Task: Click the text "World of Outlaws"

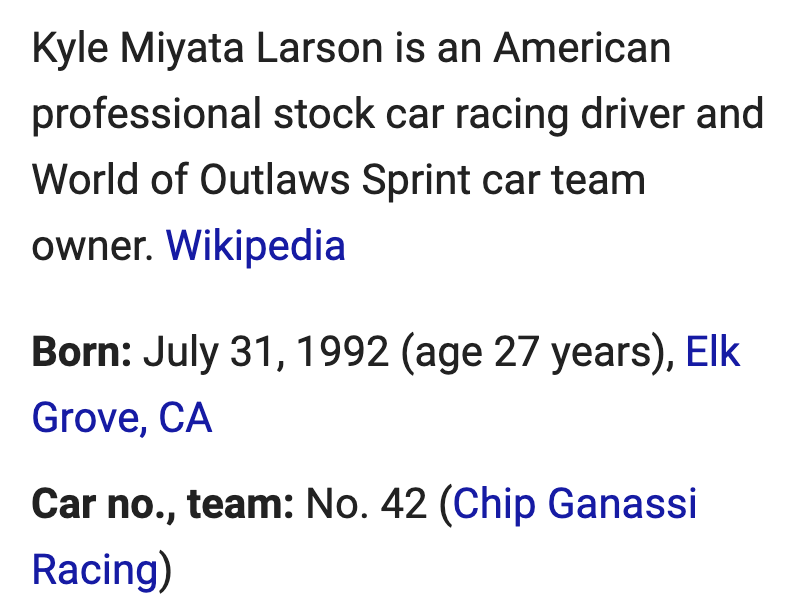Action: 191,180
